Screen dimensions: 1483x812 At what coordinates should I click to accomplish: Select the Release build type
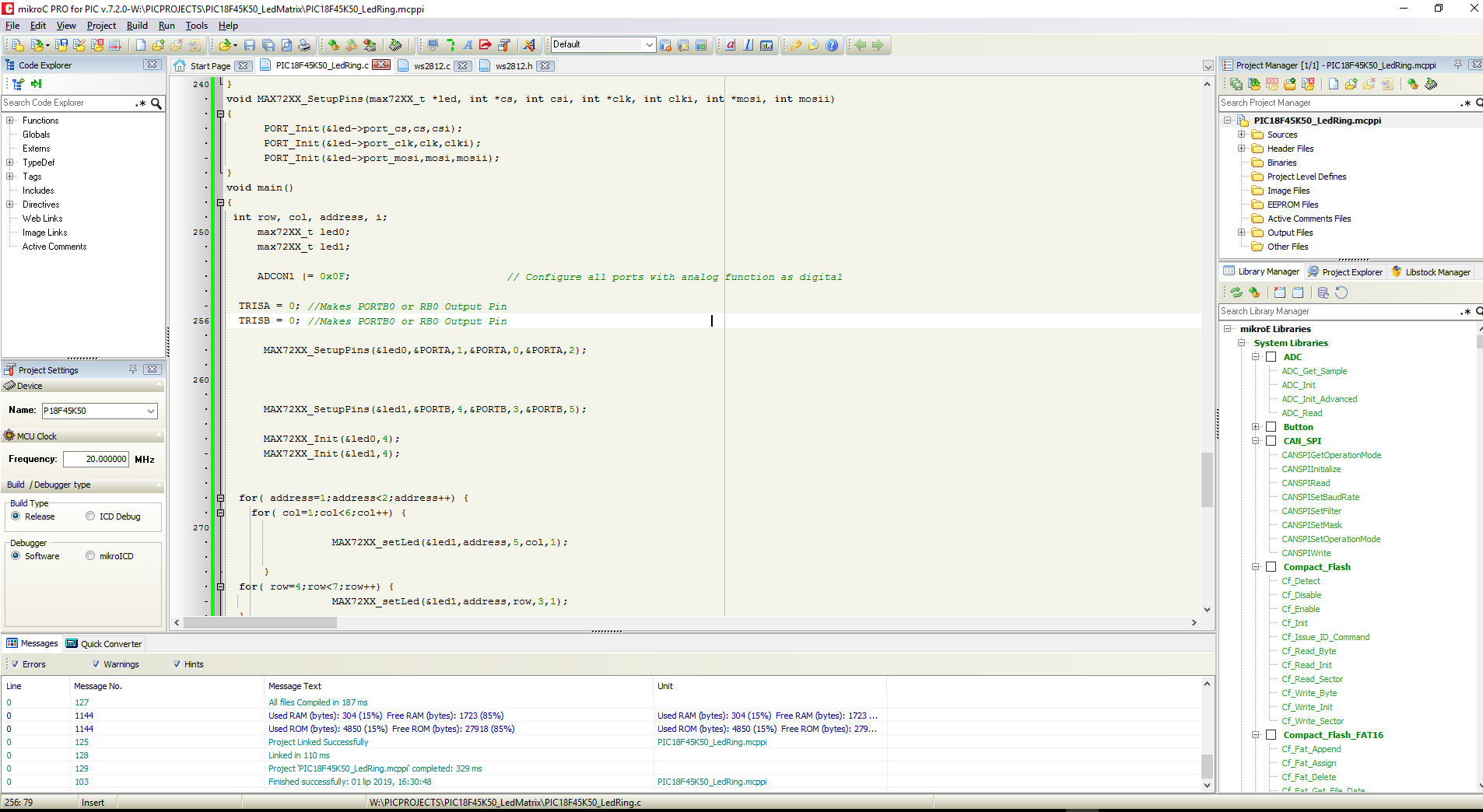[16, 516]
